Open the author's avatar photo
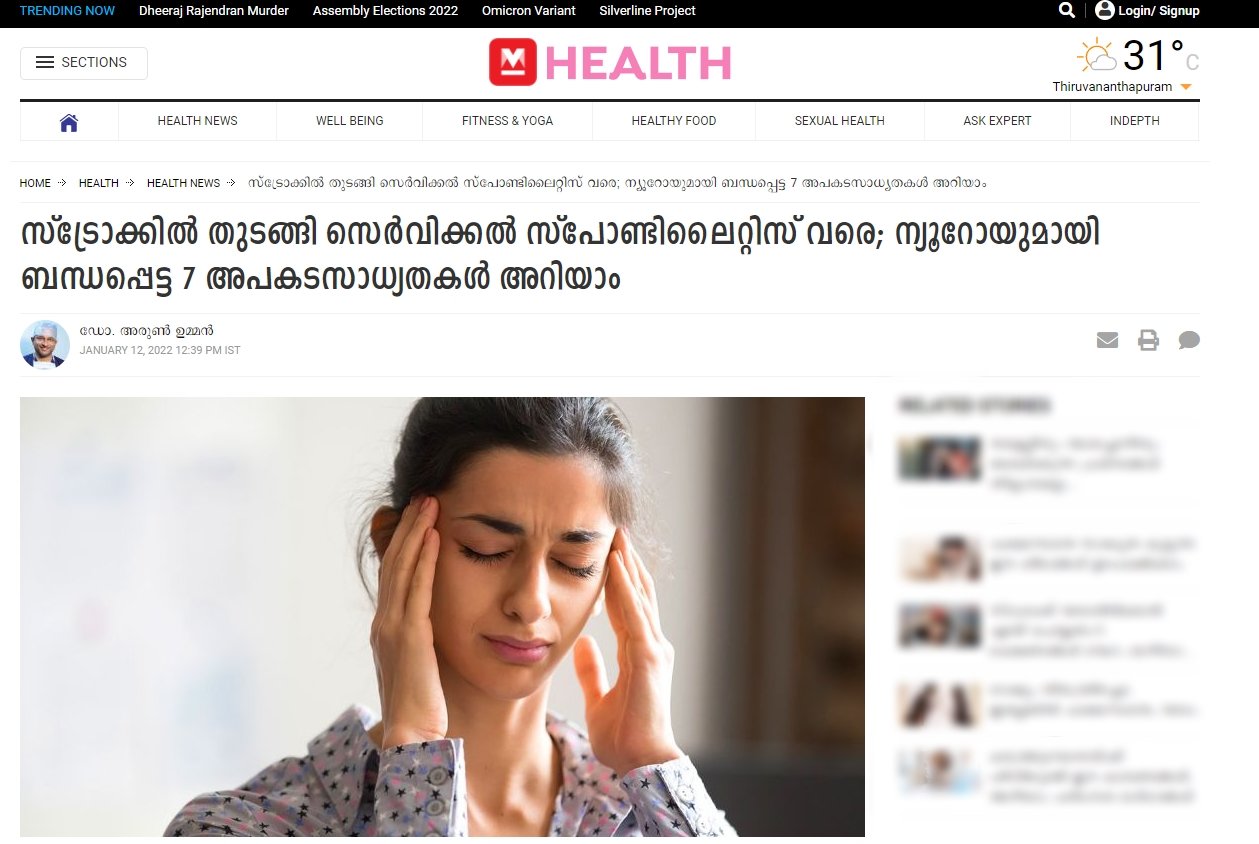 [45, 345]
